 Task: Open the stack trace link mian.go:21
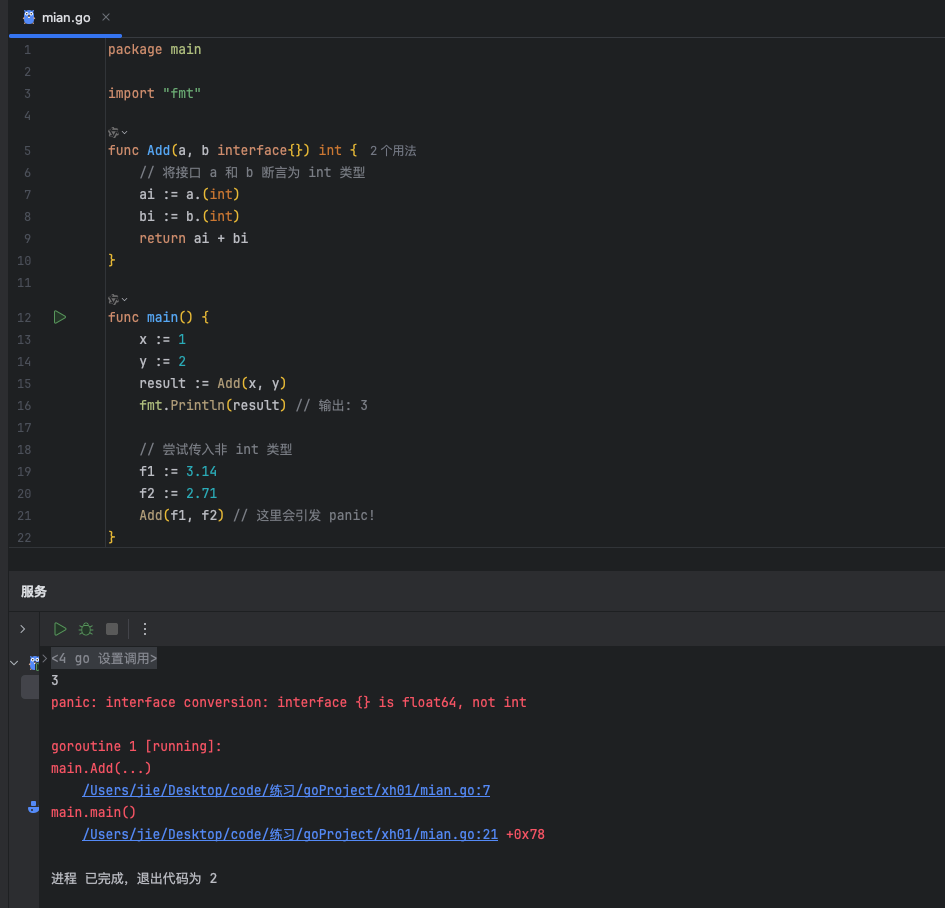pos(290,834)
